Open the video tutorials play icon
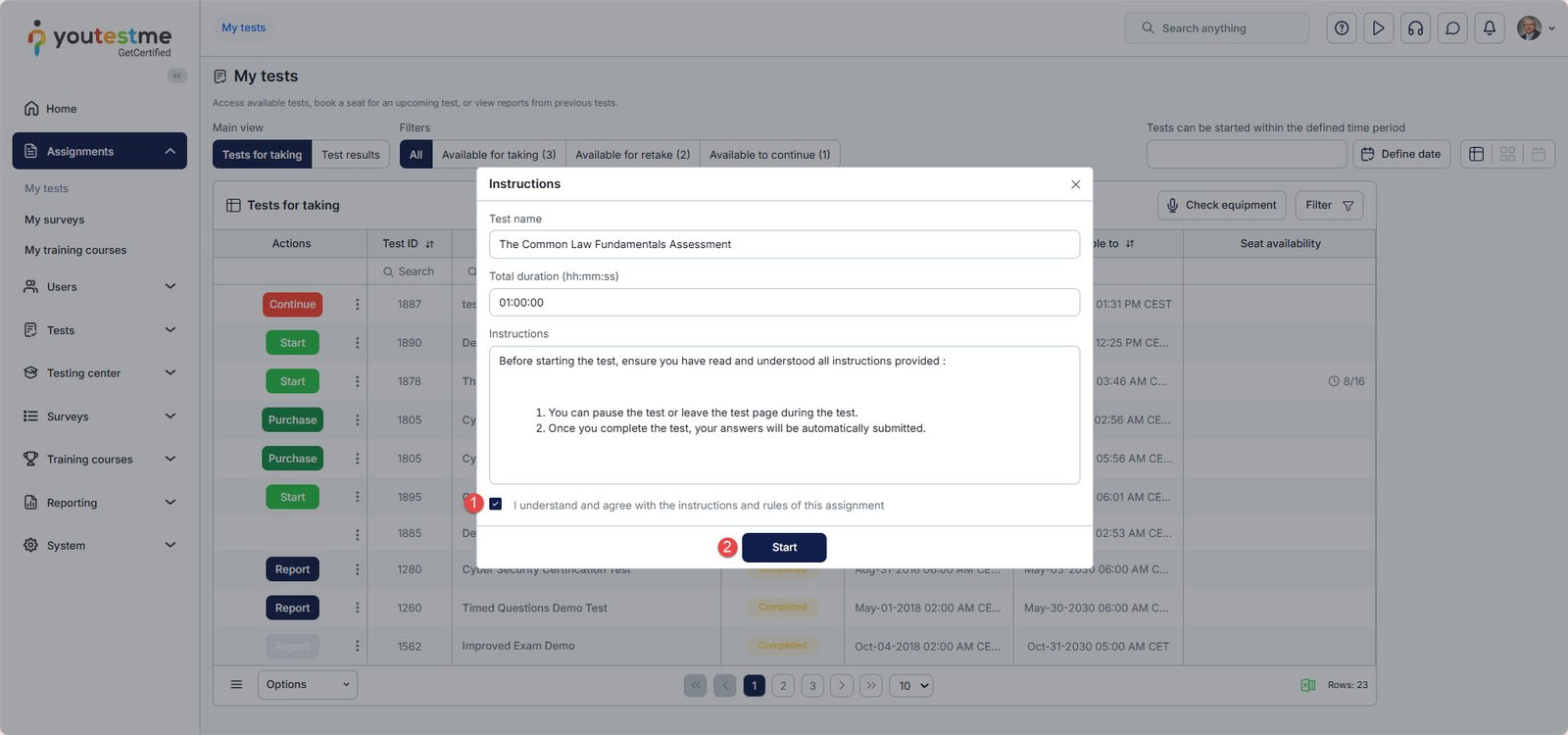Screen dimensions: 1568x735 click(1378, 28)
